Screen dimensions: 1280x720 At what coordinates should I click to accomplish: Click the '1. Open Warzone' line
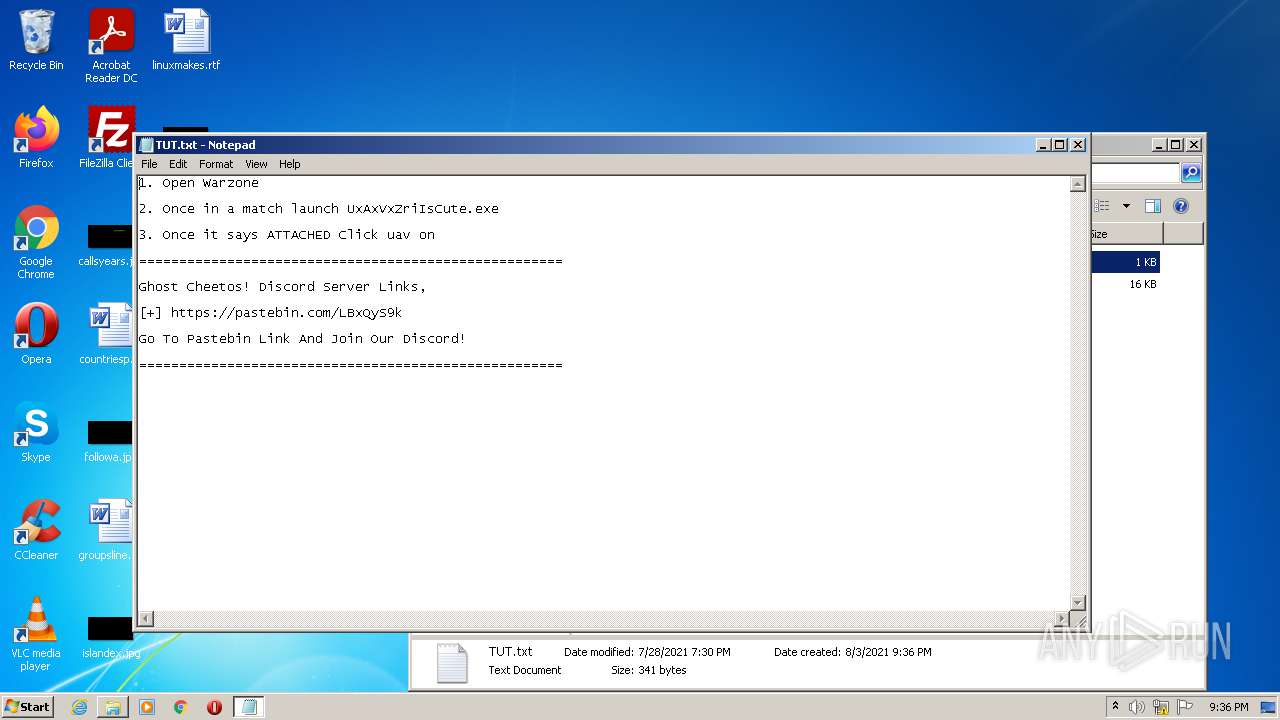(x=198, y=183)
